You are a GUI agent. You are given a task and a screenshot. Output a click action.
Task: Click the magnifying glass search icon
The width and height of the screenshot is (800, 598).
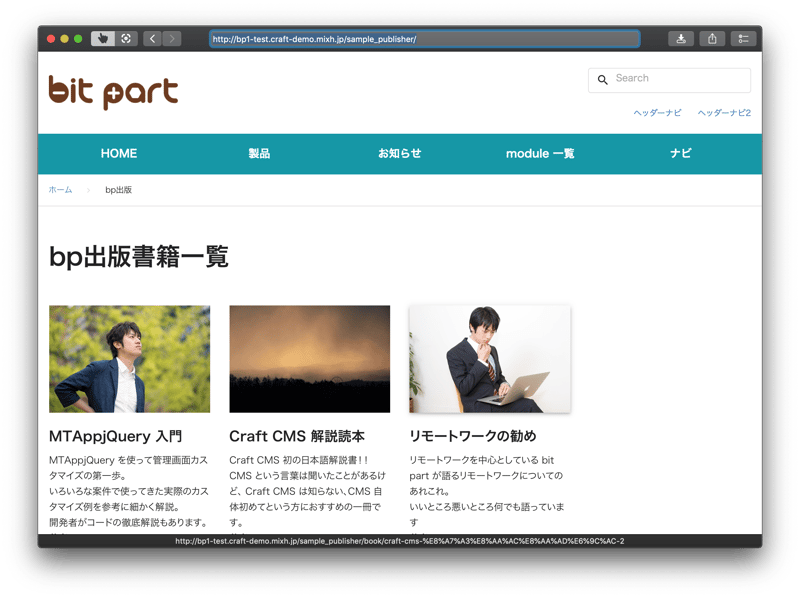click(602, 80)
